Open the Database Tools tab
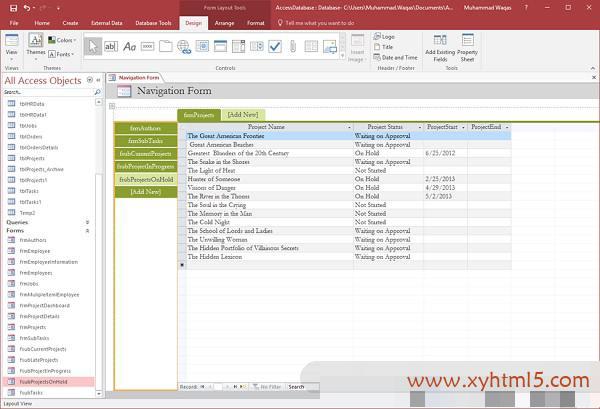Viewport: 600px width, 409px height. tap(150, 22)
